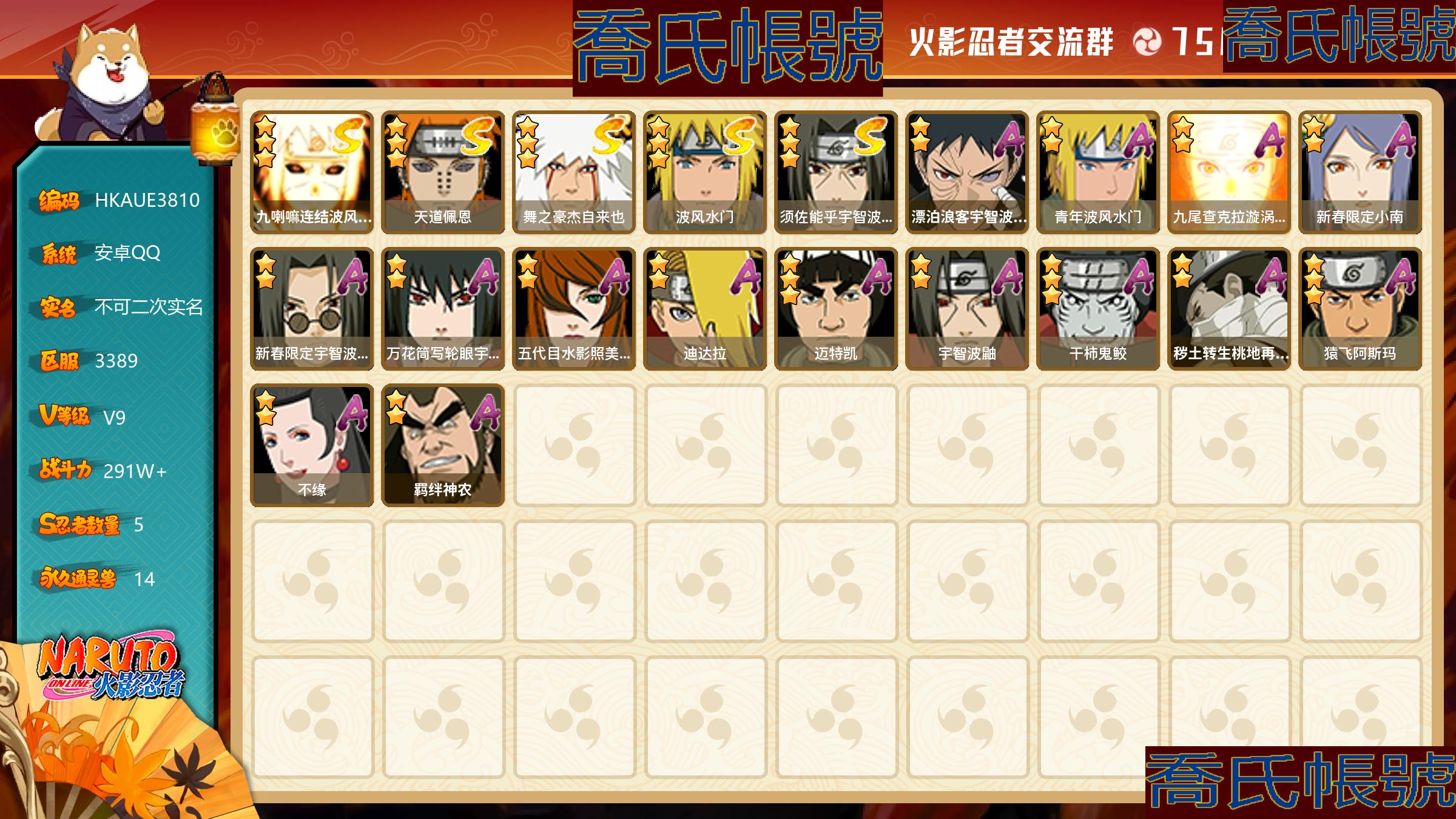
Task: Open the 不缘 ninja card
Action: click(x=312, y=445)
